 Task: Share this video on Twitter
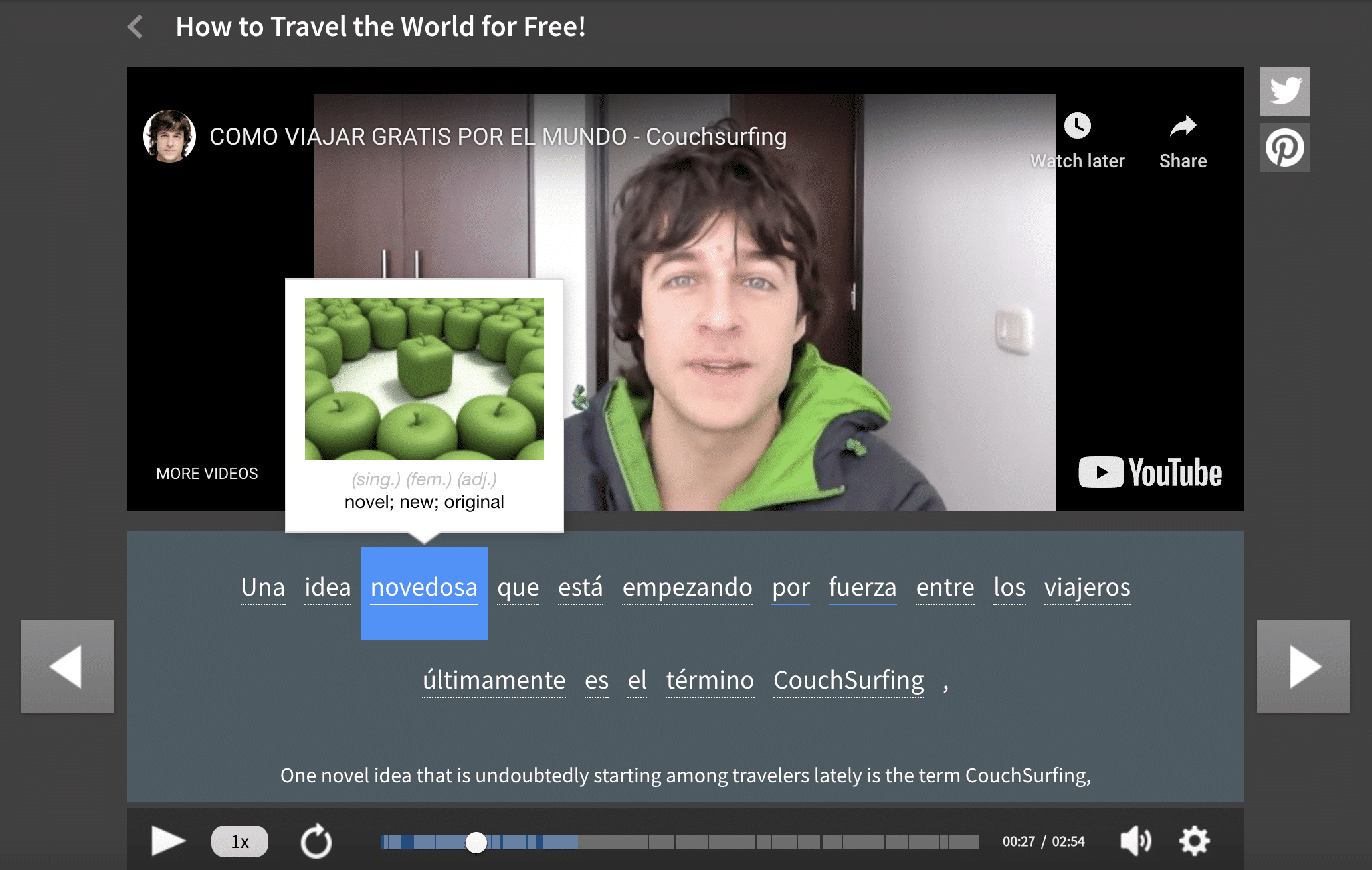click(1284, 91)
